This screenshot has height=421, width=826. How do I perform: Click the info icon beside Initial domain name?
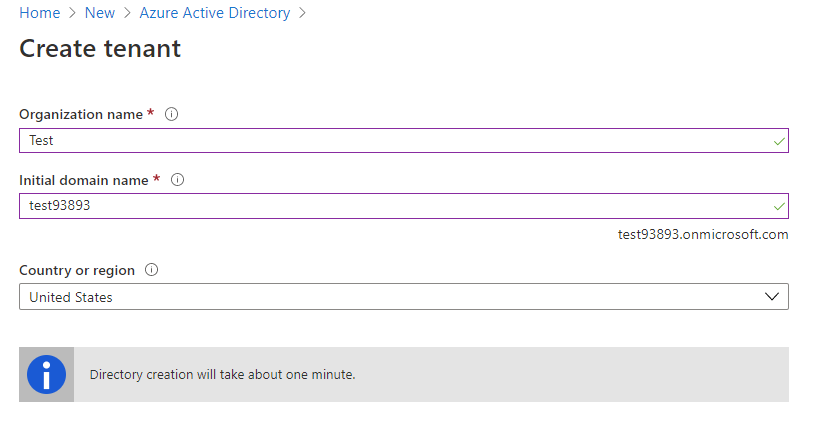pyautogui.click(x=178, y=180)
